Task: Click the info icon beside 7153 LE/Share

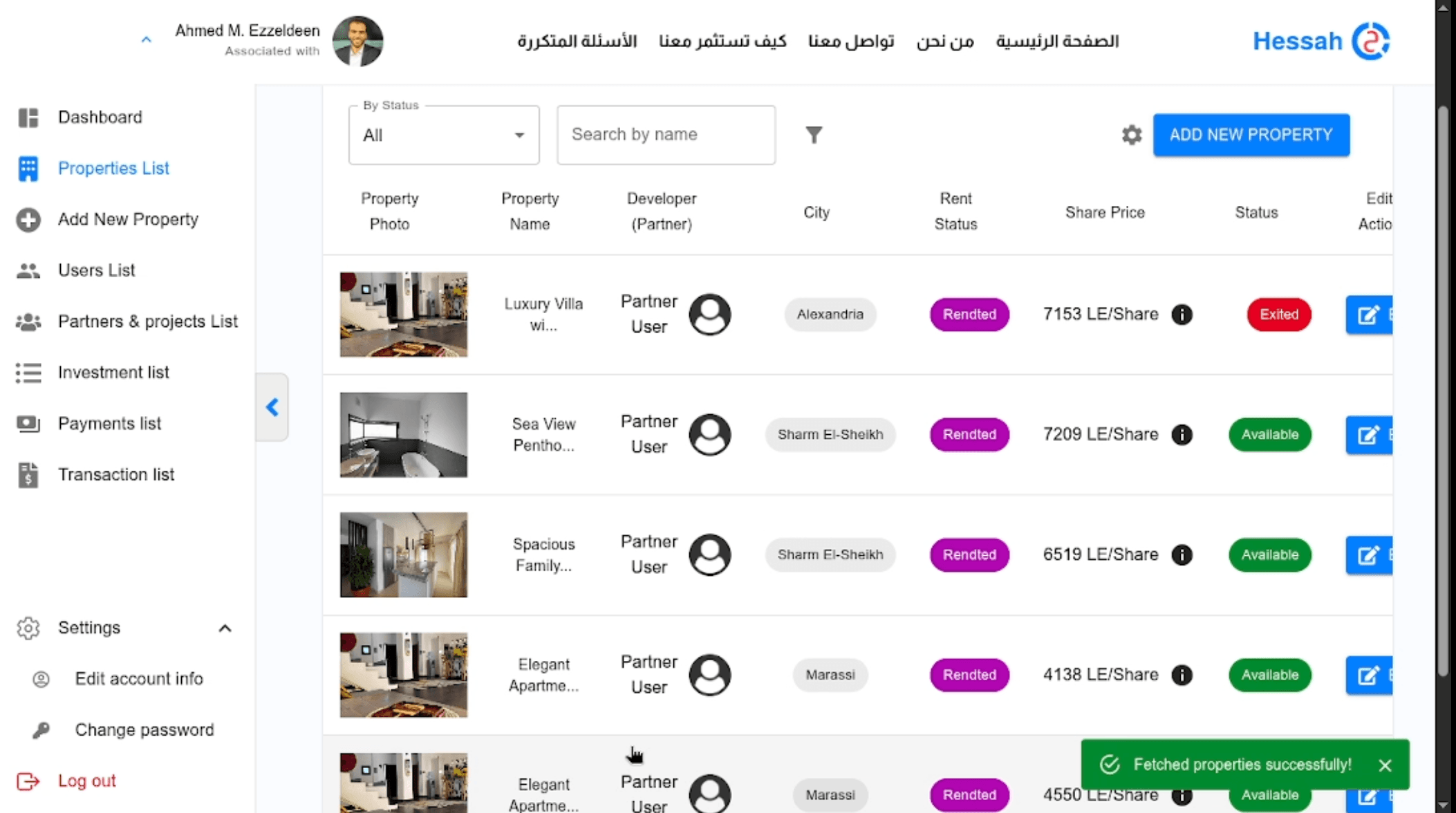Action: 1182,315
